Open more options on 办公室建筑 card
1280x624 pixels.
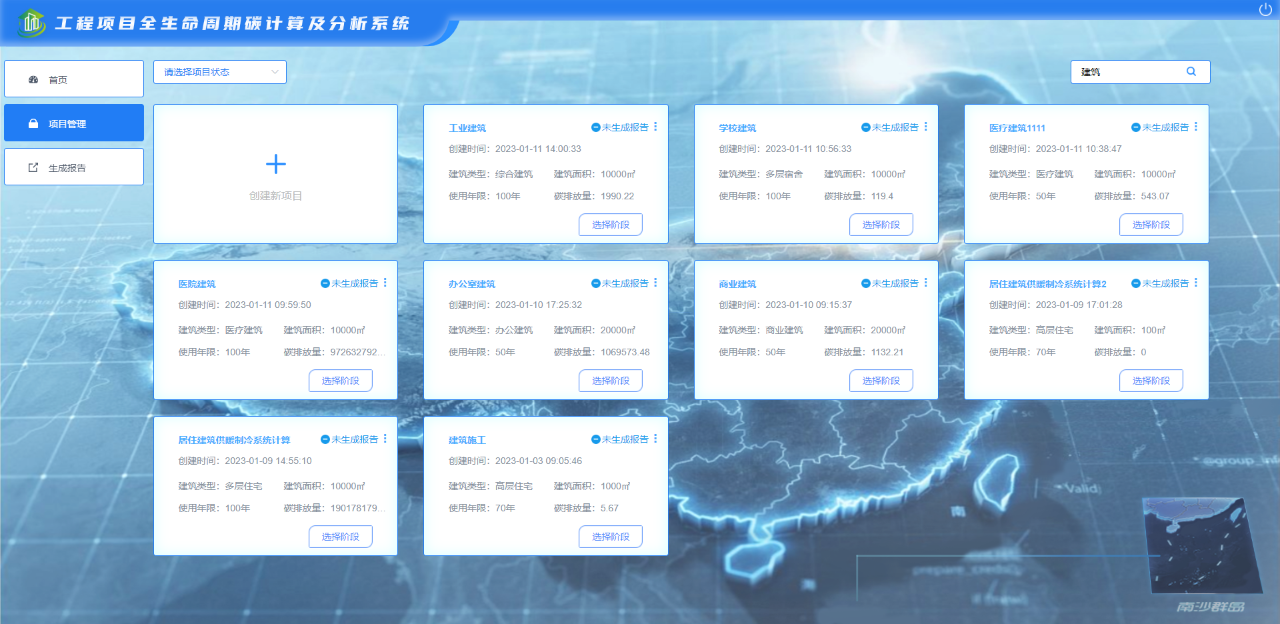click(x=656, y=283)
